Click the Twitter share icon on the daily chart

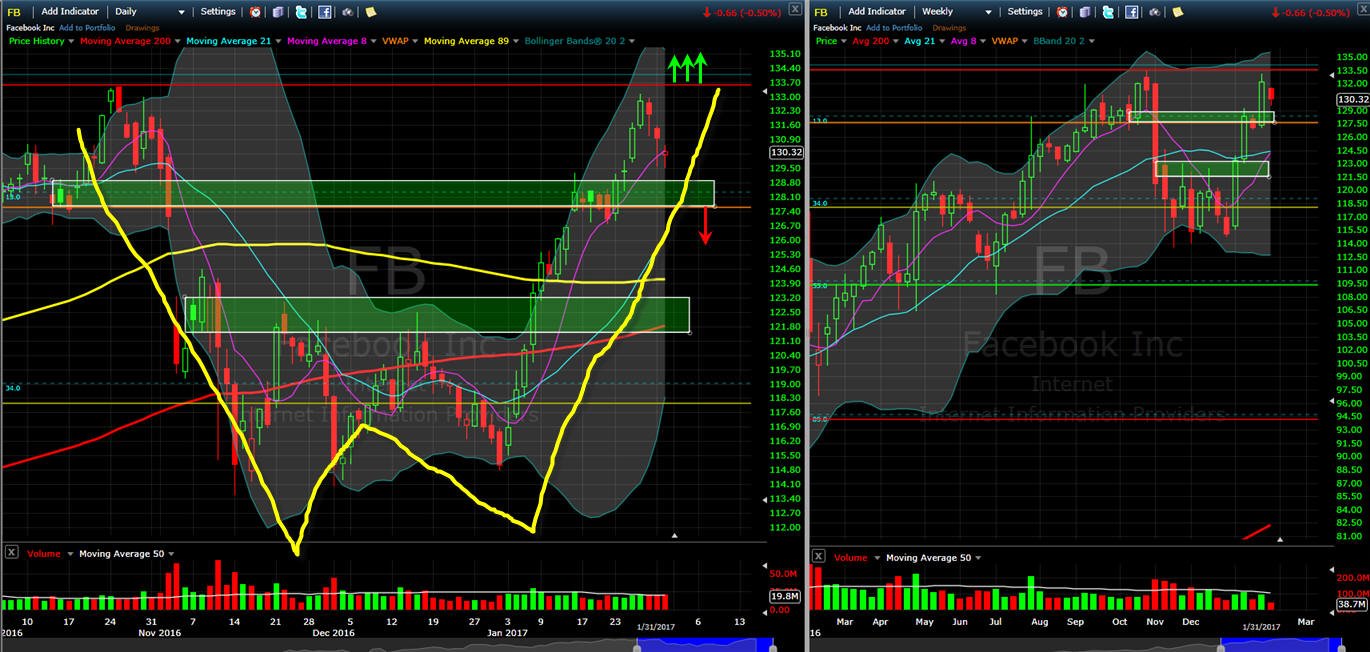click(301, 12)
